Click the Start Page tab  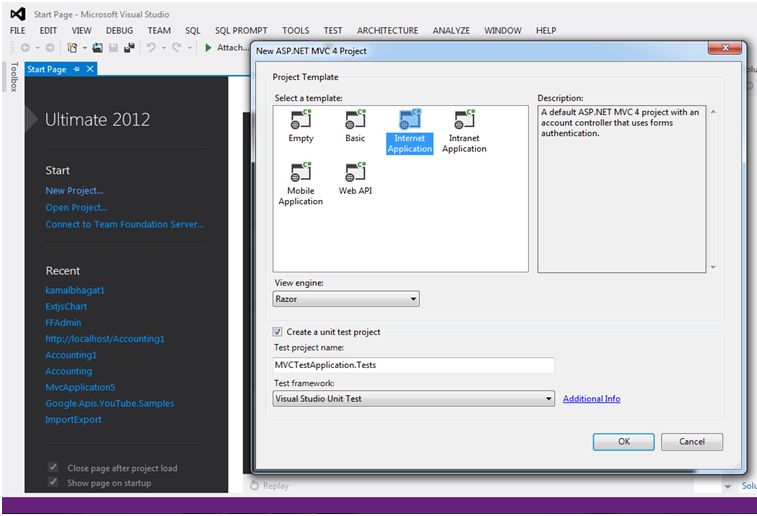47,69
